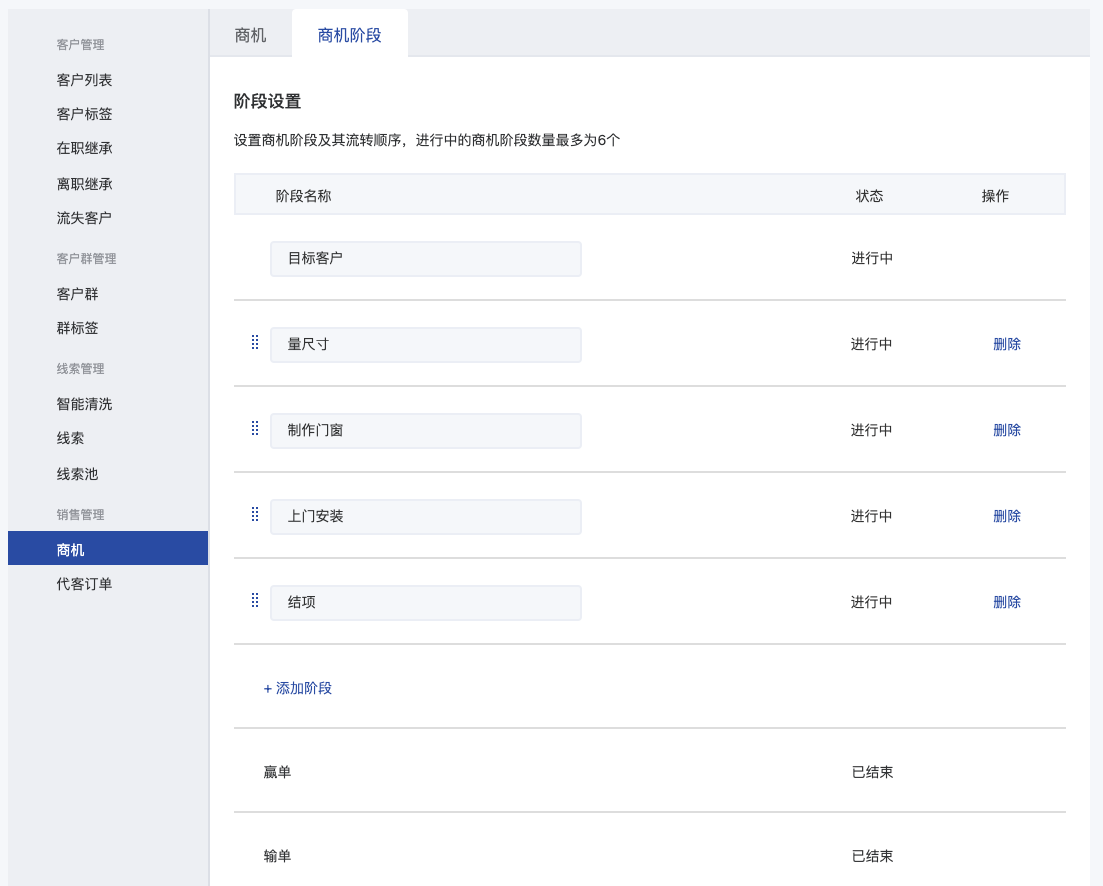The image size is (1103, 886).
Task: Edit the 量尺寸 stage name field
Action: [426, 345]
